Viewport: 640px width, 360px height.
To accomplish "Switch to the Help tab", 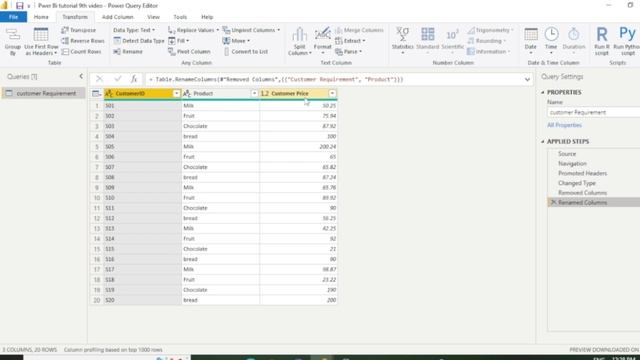I will [207, 17].
